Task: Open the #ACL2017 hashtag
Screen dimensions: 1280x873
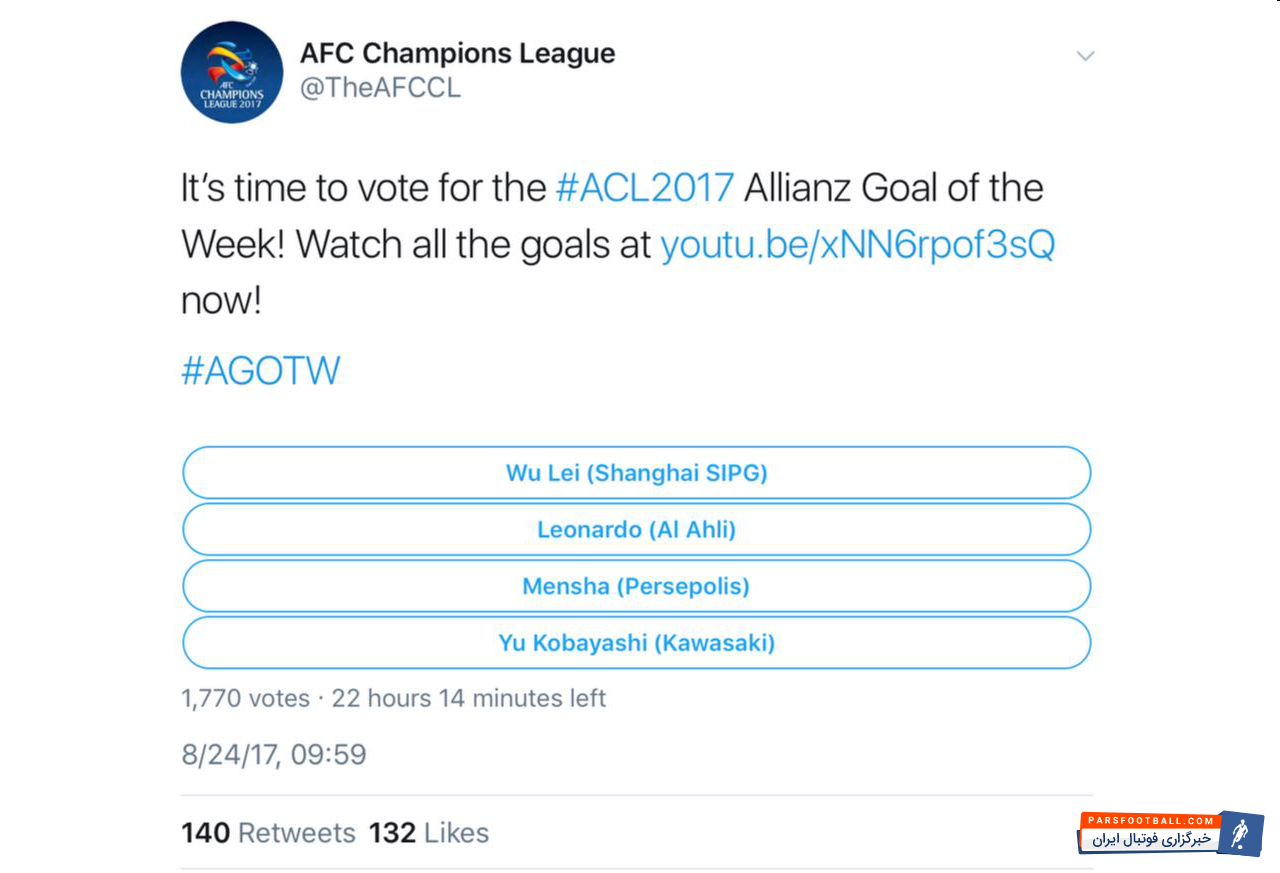Action: (x=644, y=188)
